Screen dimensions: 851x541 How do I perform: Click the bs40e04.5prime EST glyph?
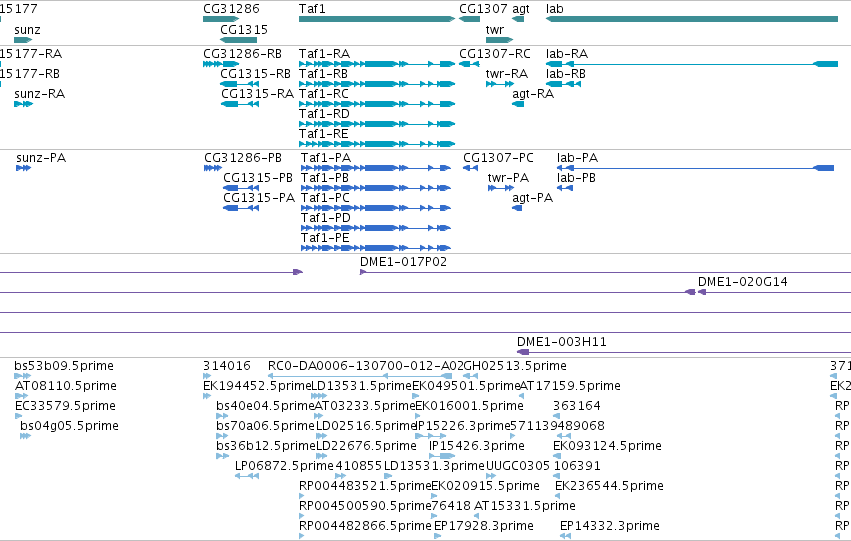pos(222,416)
